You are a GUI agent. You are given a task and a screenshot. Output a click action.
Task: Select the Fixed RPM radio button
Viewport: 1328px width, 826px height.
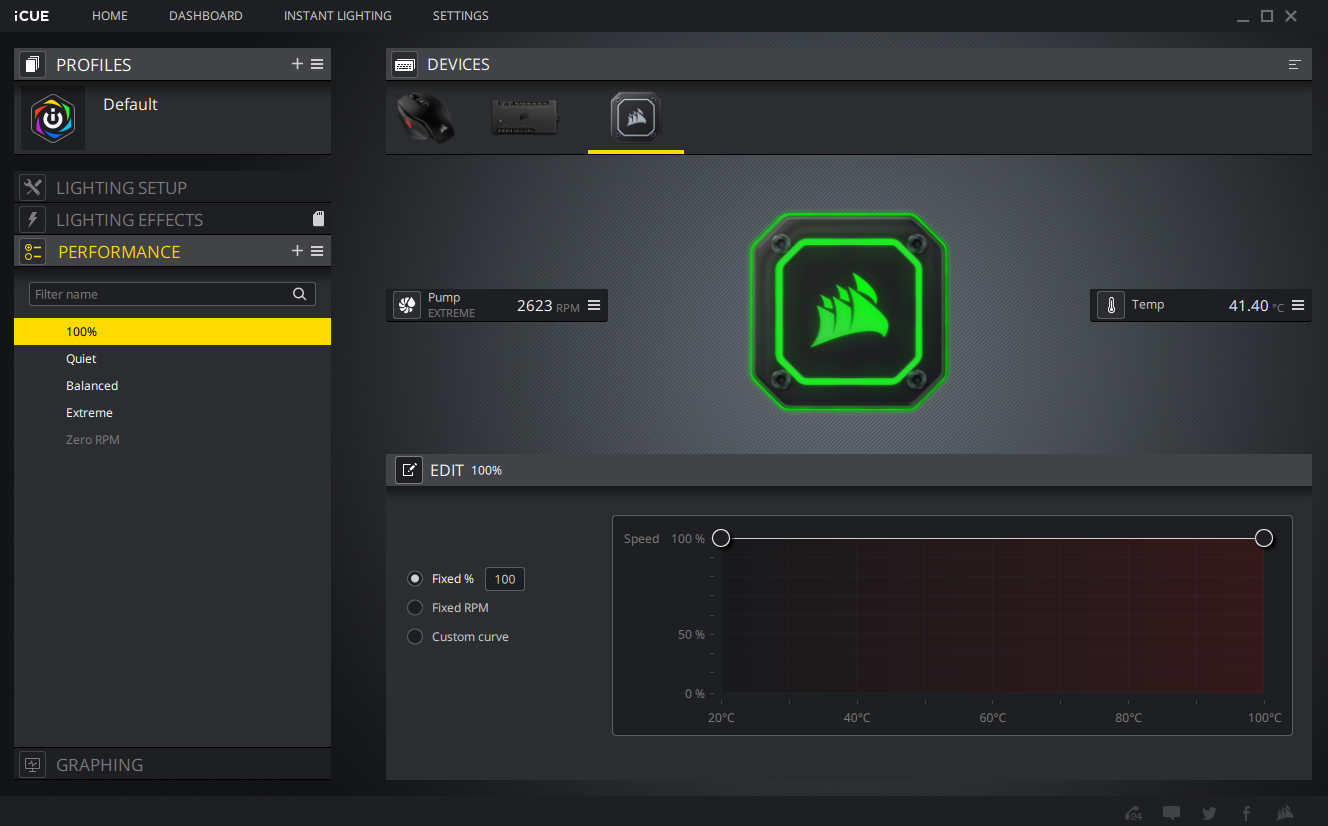(415, 608)
